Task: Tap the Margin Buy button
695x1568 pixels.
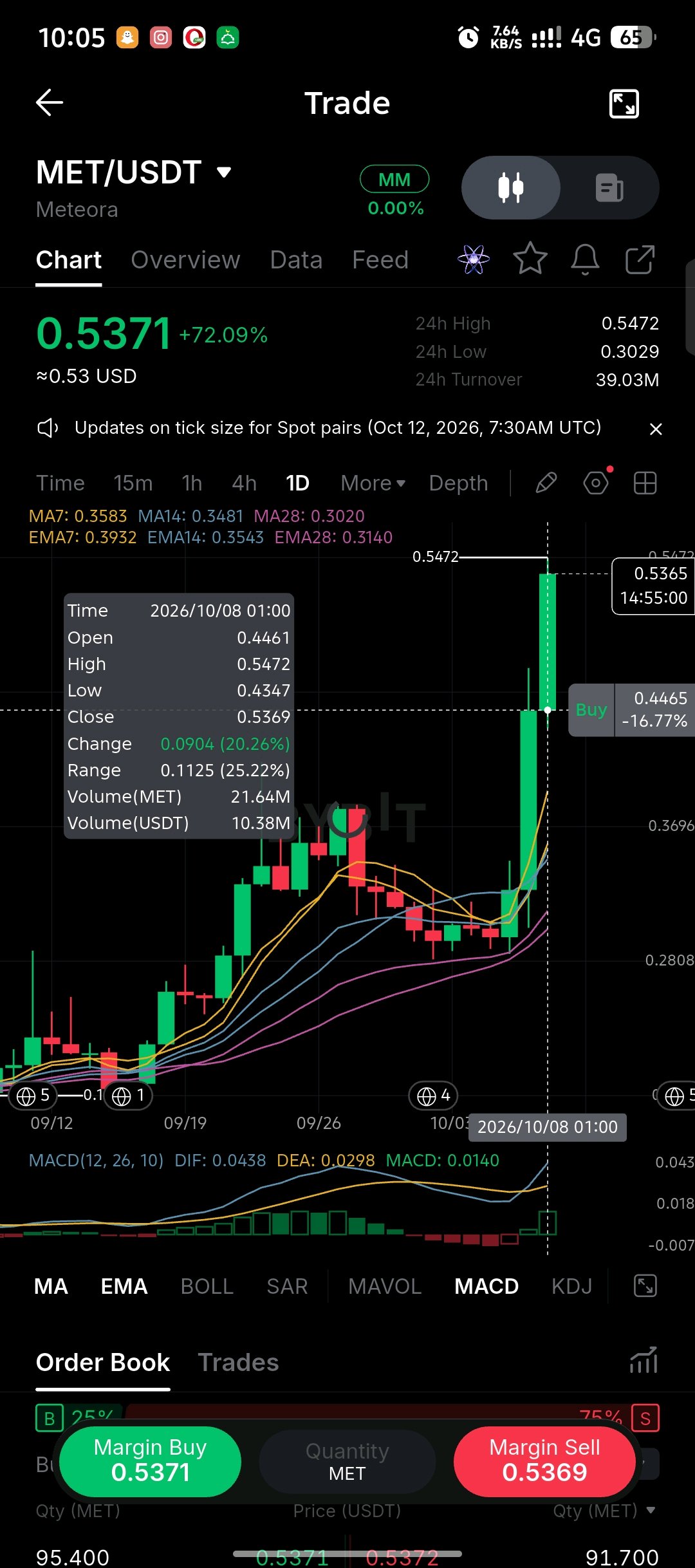Action: point(150,1461)
